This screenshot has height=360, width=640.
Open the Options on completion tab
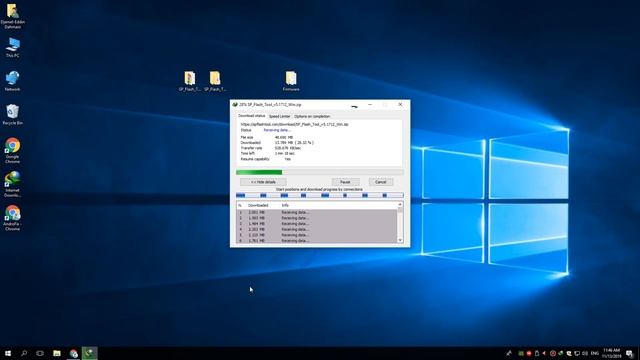pos(312,116)
